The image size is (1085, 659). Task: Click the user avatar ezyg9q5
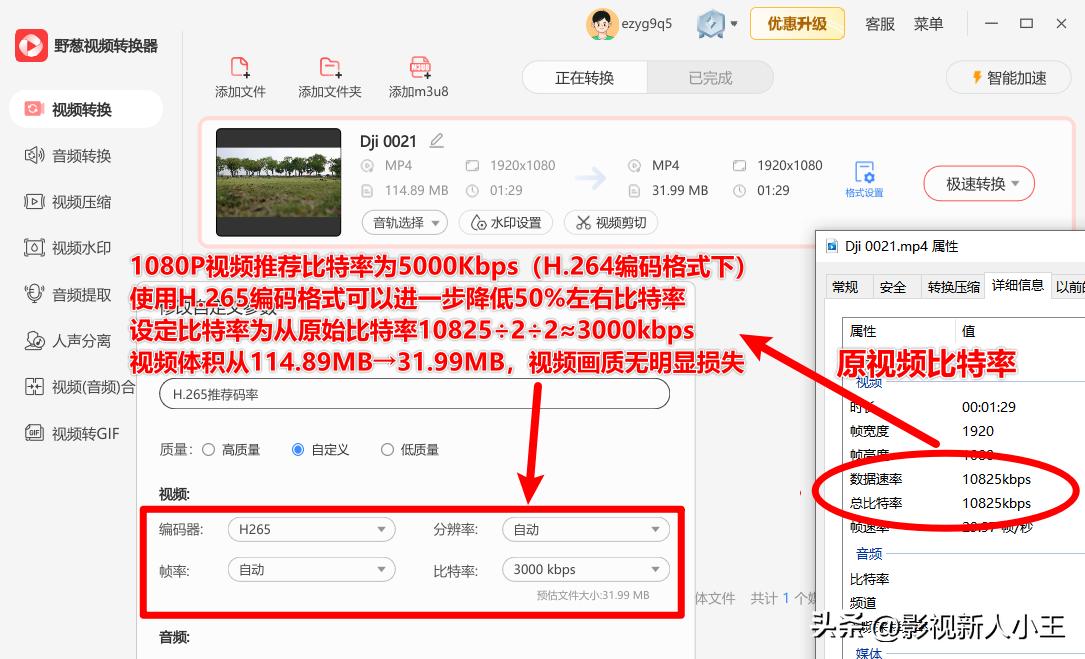(x=602, y=24)
